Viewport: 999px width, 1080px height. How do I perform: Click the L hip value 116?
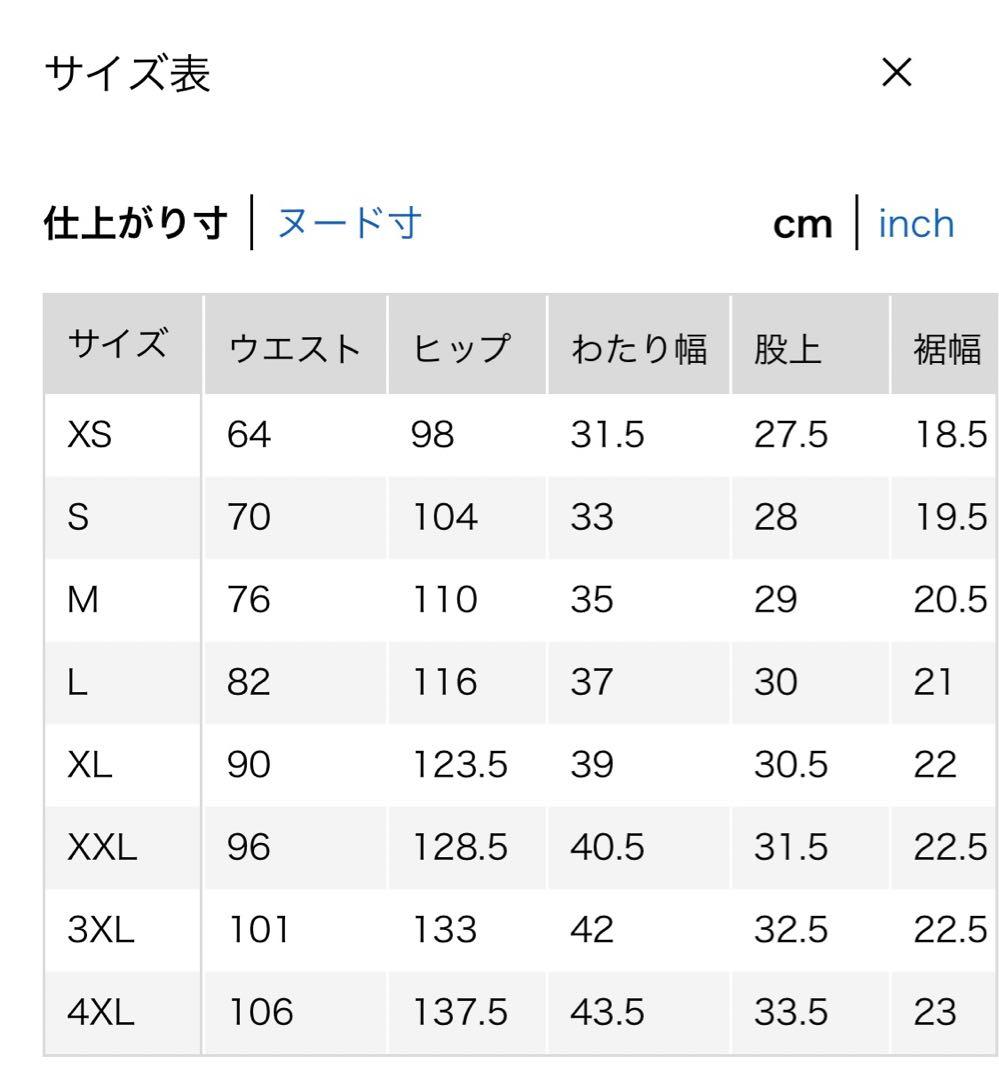coord(444,684)
